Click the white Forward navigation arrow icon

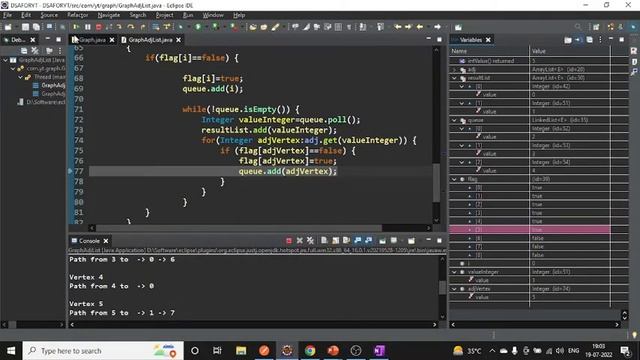(437, 27)
